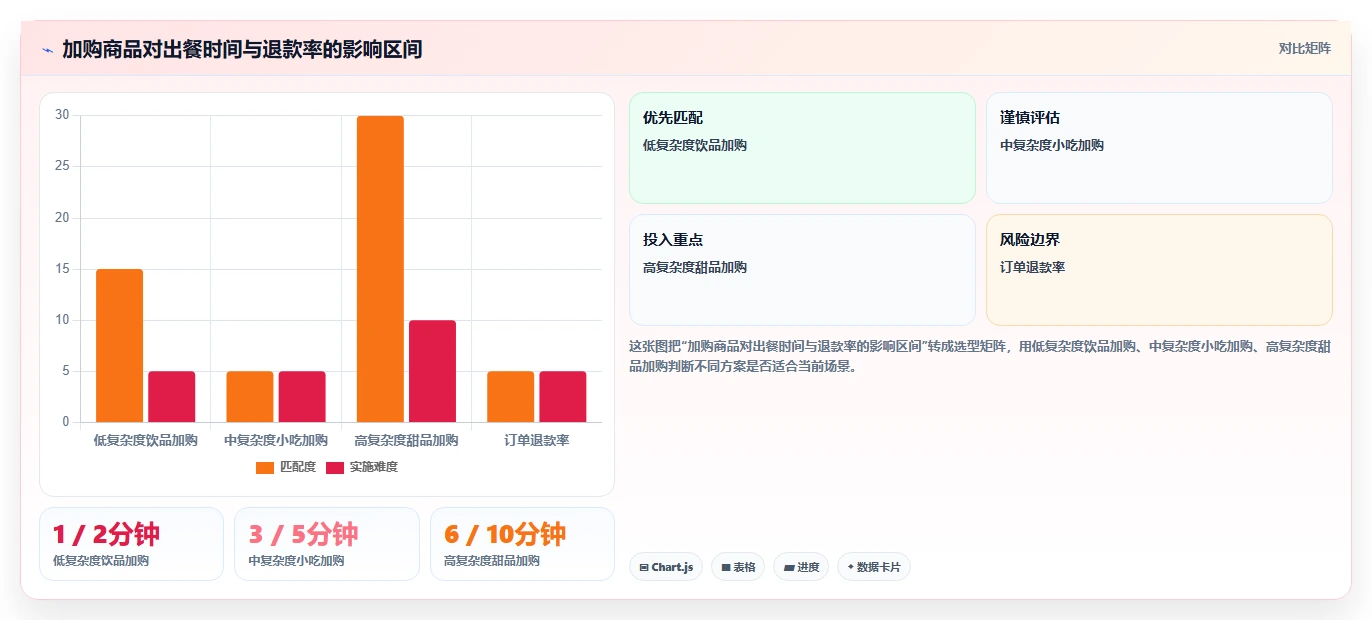
Task: Click red 实施难度 bar for 订单退款率
Action: click(x=563, y=397)
